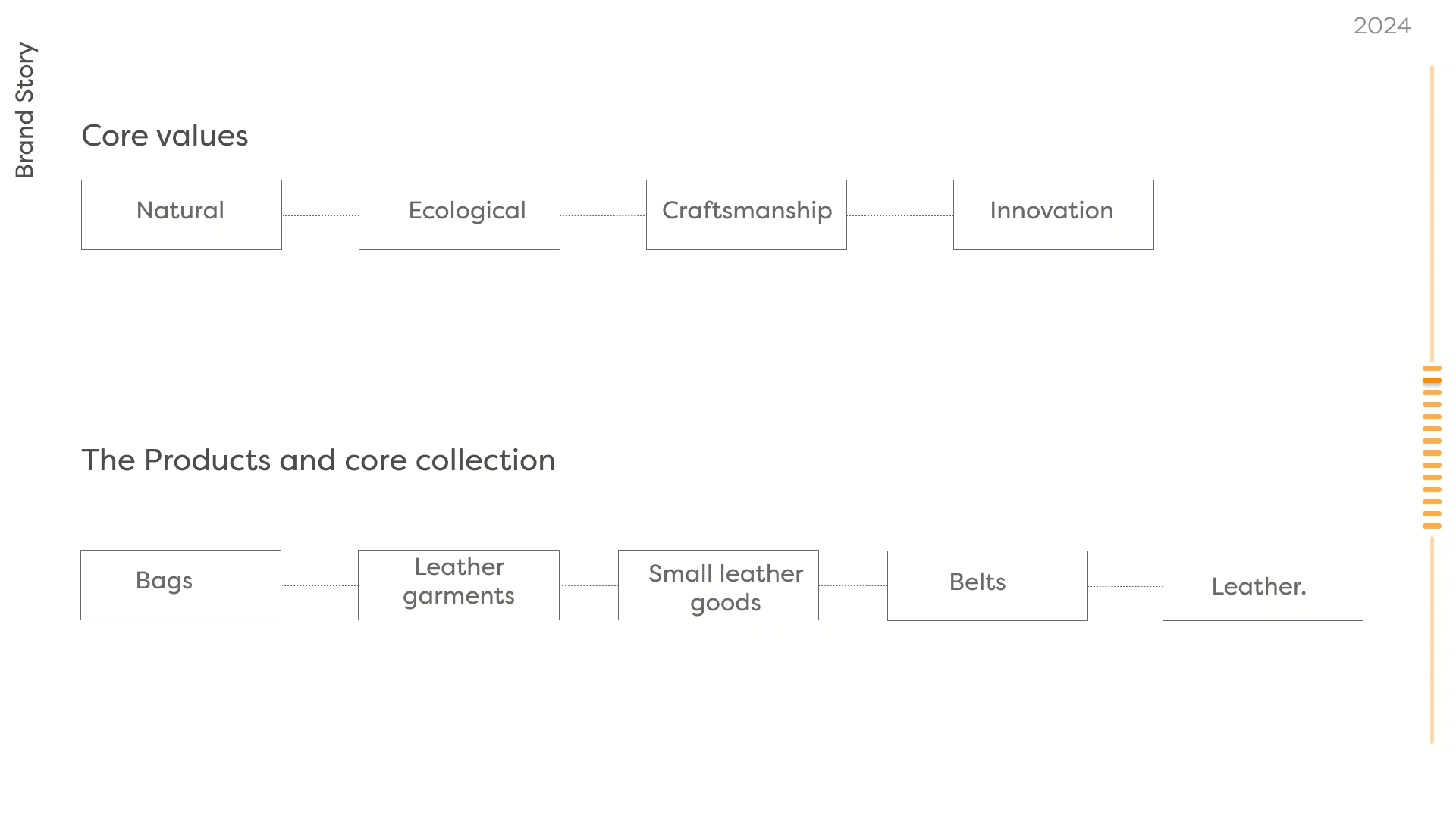Click the topmost orange timeline dash
The image size is (1456, 819).
[1432, 368]
